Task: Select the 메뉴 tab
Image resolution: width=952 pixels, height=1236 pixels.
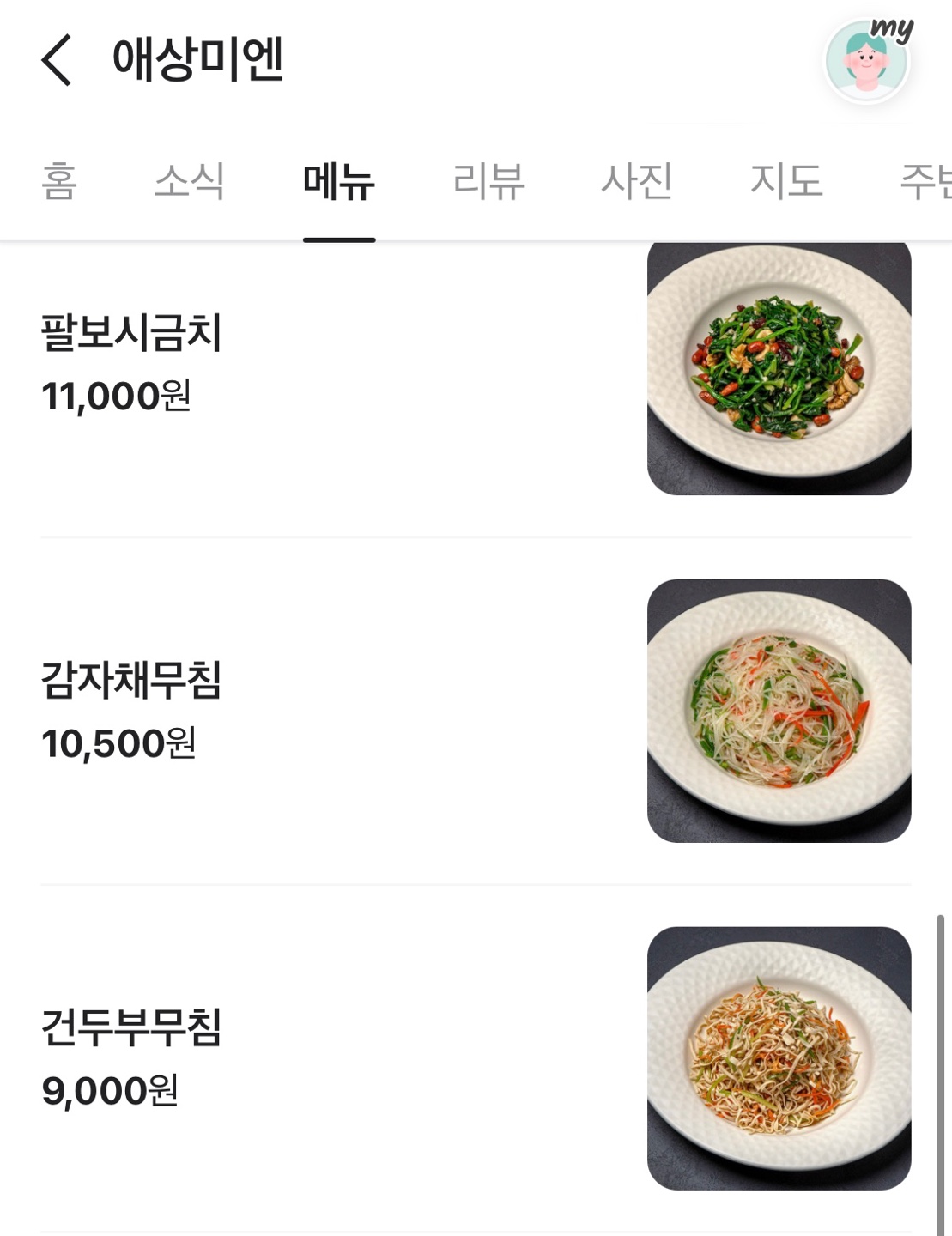Action: [339, 181]
